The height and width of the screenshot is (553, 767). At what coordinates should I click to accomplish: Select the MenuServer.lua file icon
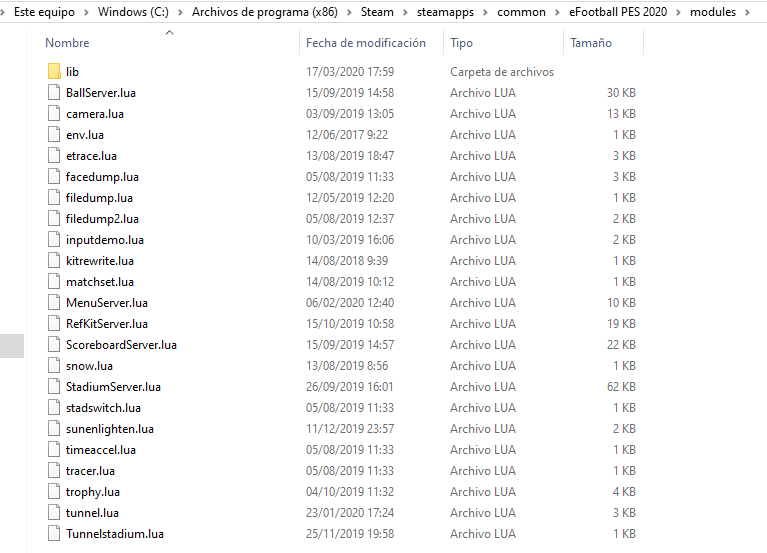[54, 303]
